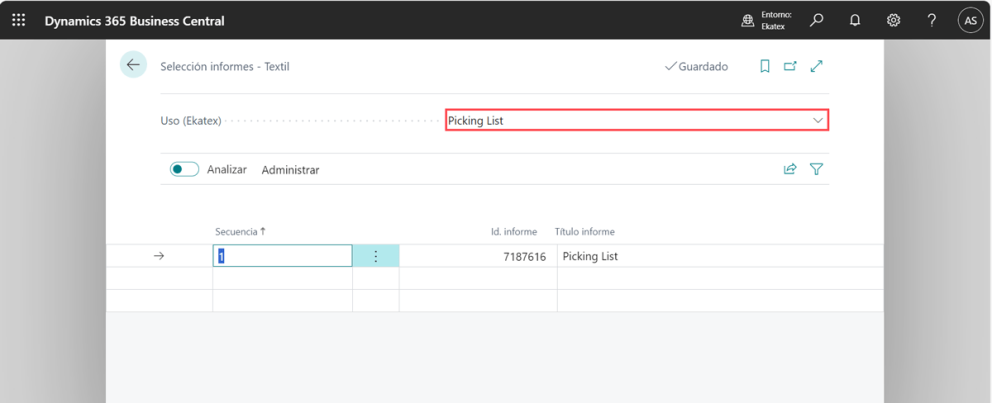The width and height of the screenshot is (992, 403).
Task: Open the settings gear icon
Action: (x=893, y=20)
